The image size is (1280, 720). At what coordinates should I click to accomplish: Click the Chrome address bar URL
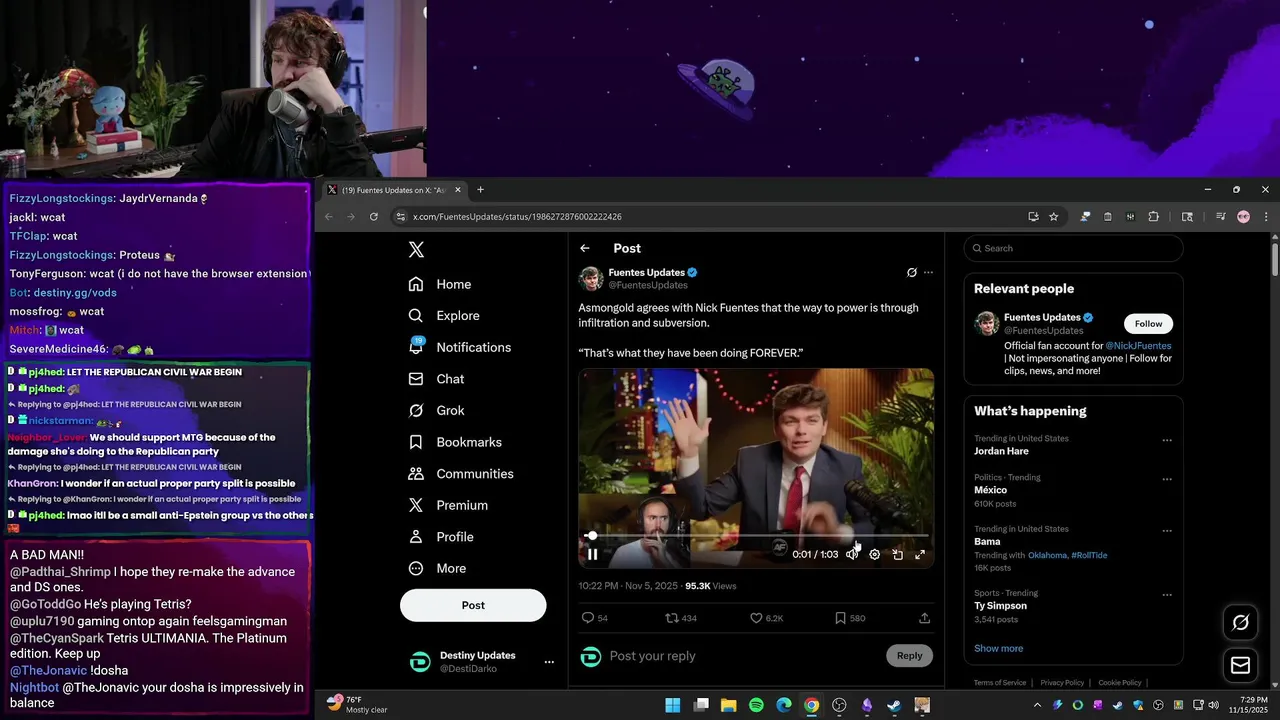click(517, 217)
